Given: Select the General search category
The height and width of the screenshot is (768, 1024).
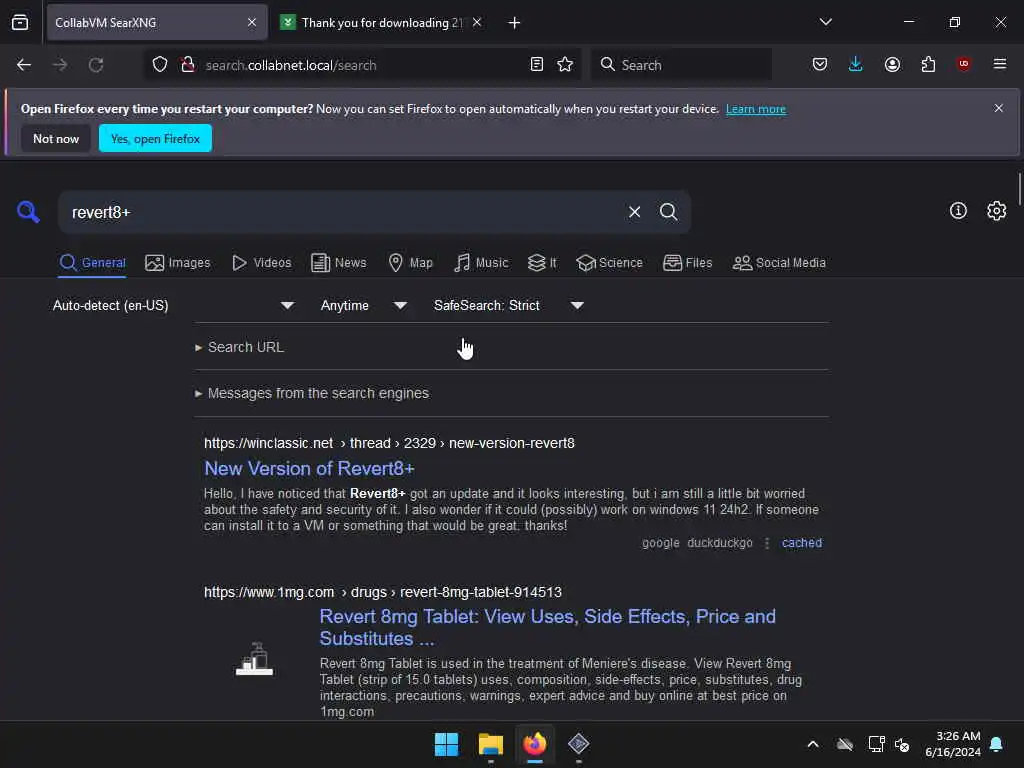Looking at the screenshot, I should click(92, 263).
